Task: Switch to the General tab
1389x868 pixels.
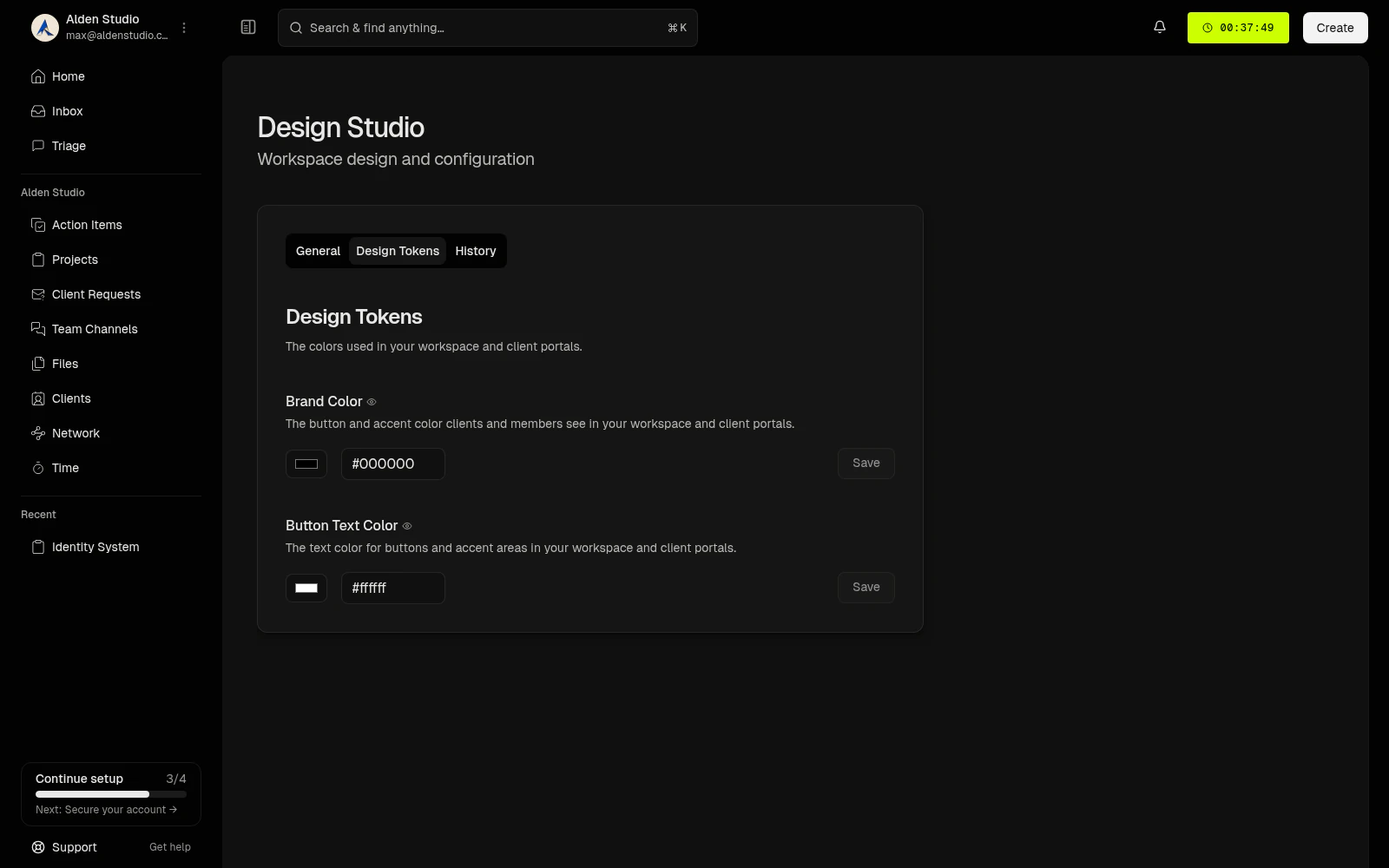Action: click(x=318, y=251)
